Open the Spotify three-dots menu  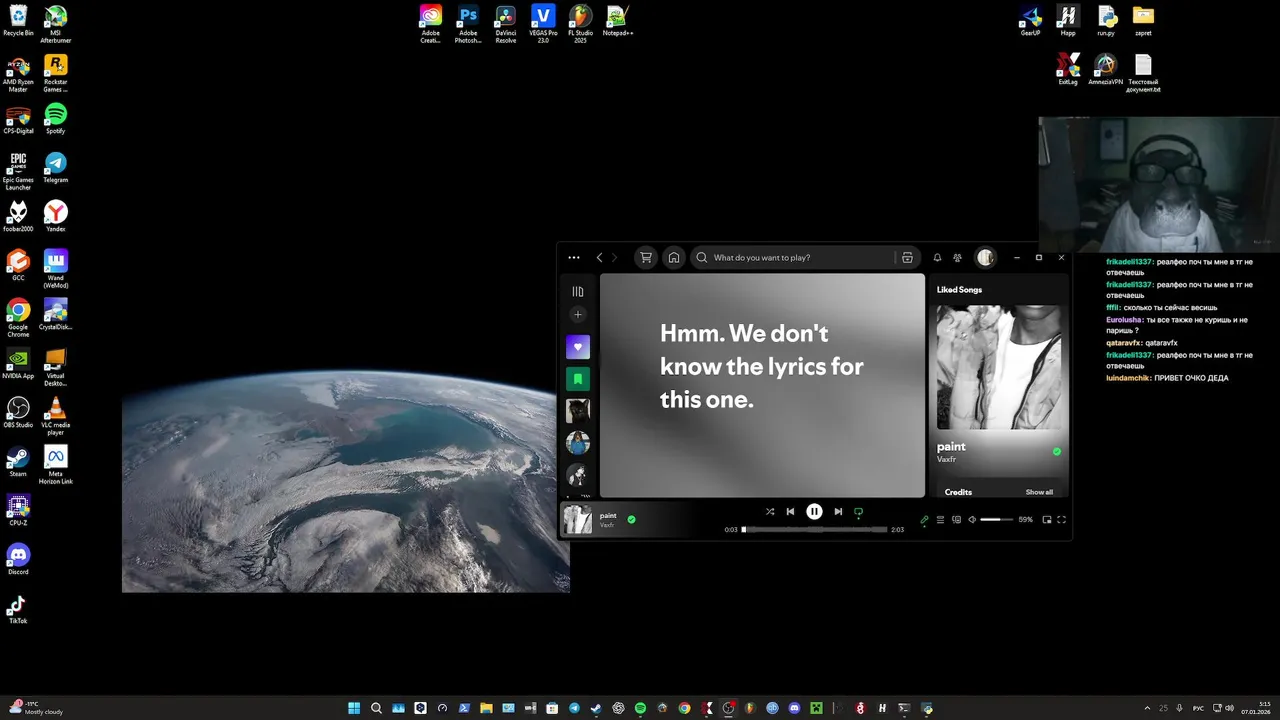tap(574, 257)
